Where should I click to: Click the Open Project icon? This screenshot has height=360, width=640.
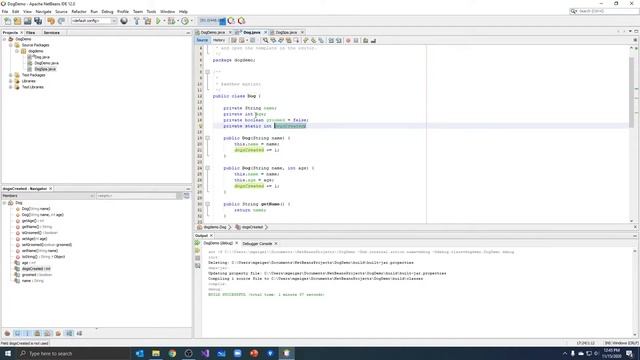(27, 21)
